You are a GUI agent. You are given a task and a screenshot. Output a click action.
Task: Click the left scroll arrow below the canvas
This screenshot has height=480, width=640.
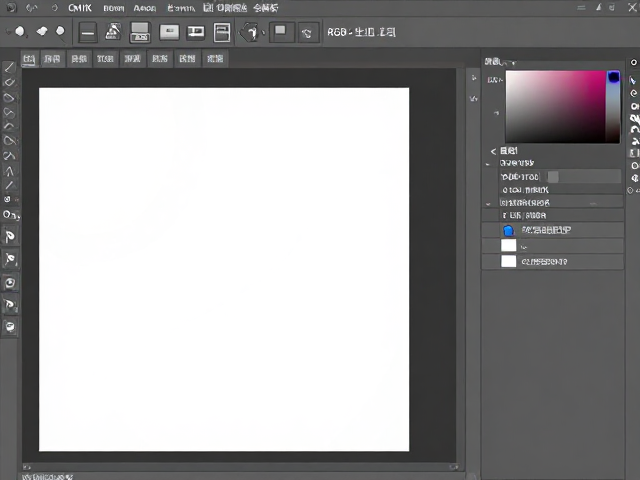(x=27, y=467)
